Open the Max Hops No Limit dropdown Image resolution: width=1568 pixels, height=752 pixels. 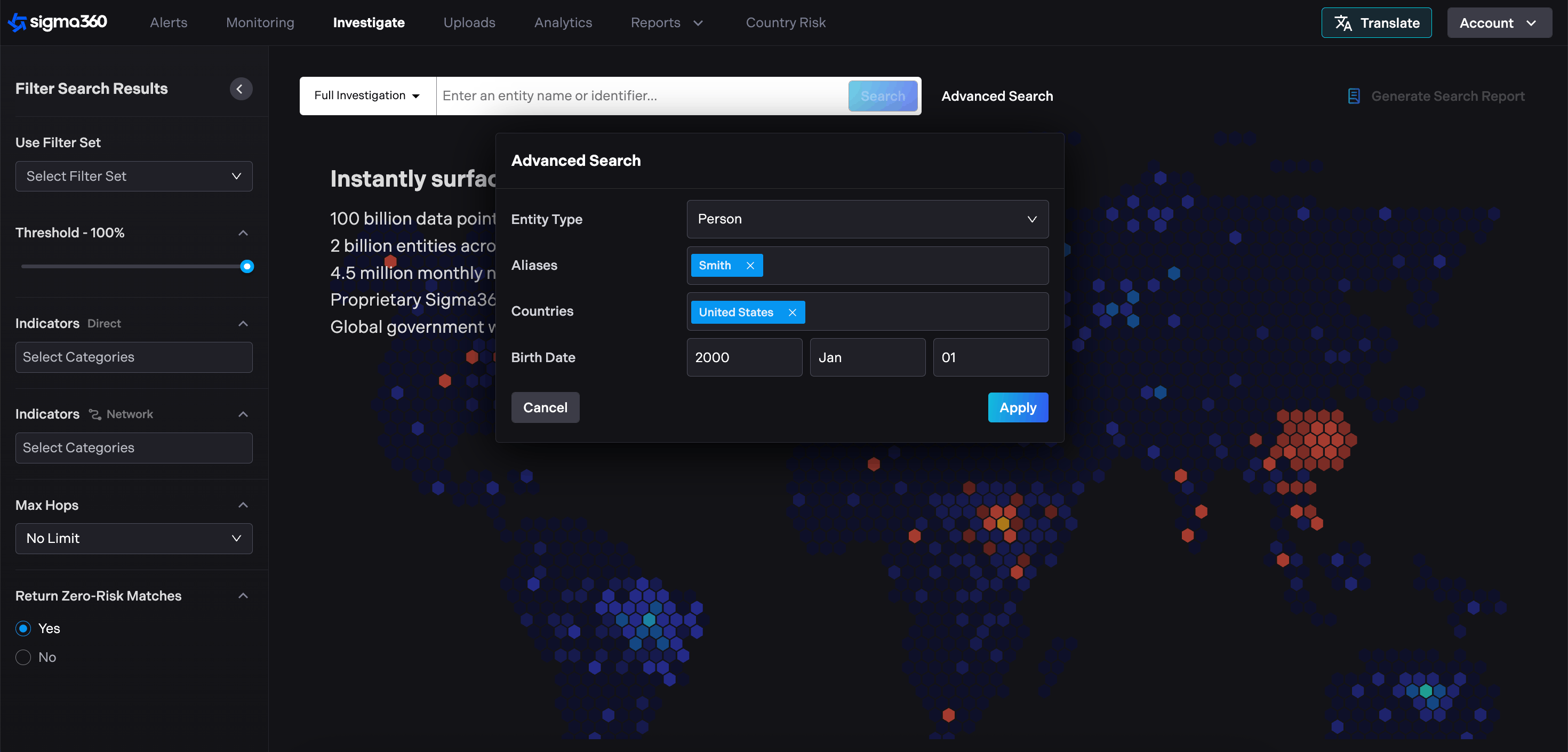pyautogui.click(x=133, y=538)
